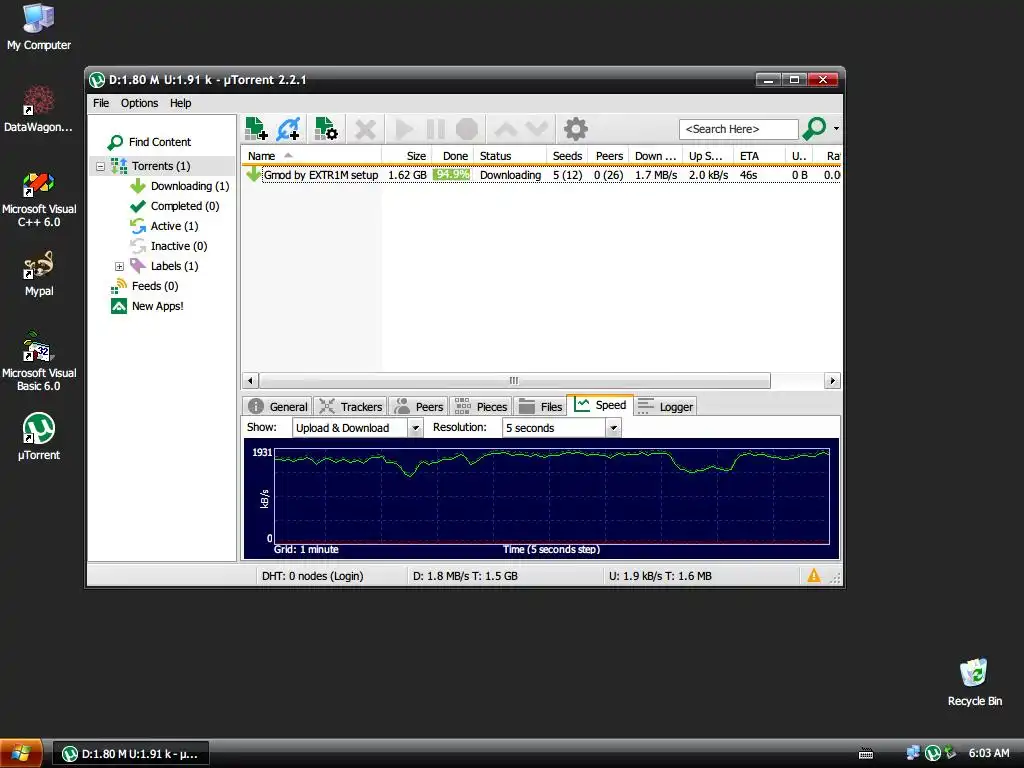1024x768 pixels.
Task: Open Mypal browser desktop icon
Action: (x=39, y=274)
